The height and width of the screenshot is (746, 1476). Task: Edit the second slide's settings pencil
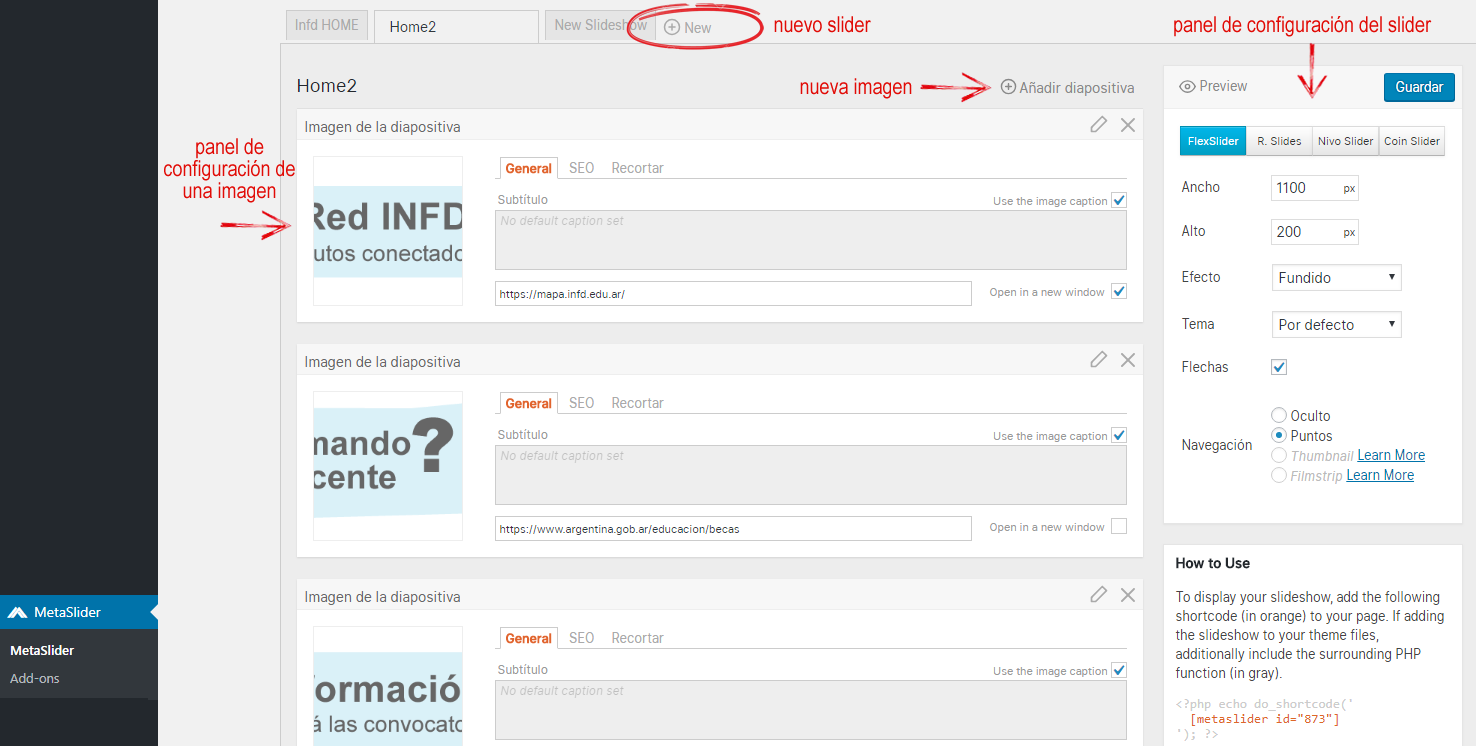point(1098,359)
